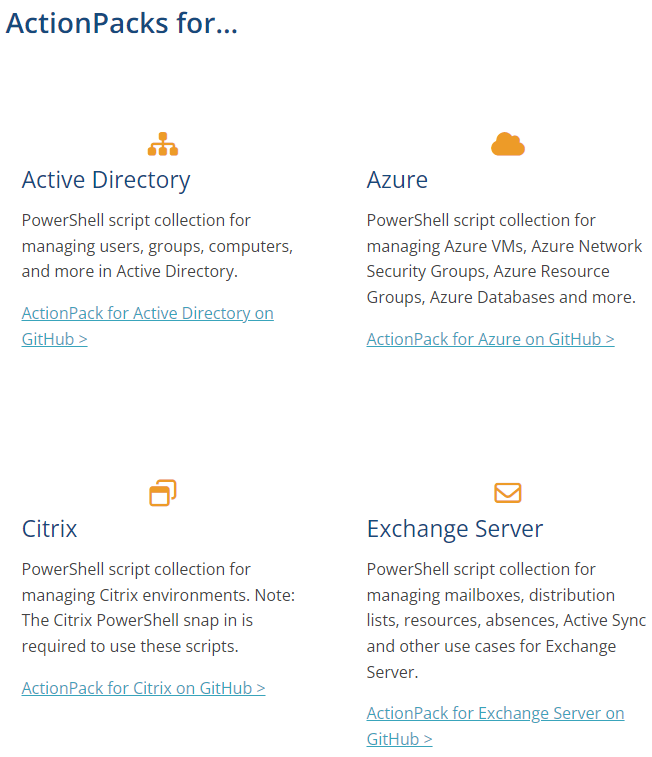Click the 'Exchange Server' section heading

[x=455, y=529]
